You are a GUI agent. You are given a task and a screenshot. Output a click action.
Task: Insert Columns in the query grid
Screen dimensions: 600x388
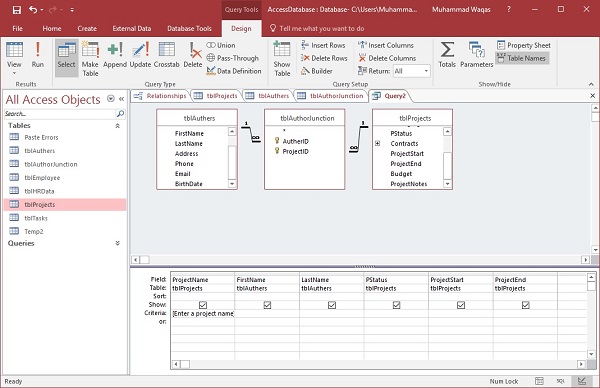[x=386, y=45]
